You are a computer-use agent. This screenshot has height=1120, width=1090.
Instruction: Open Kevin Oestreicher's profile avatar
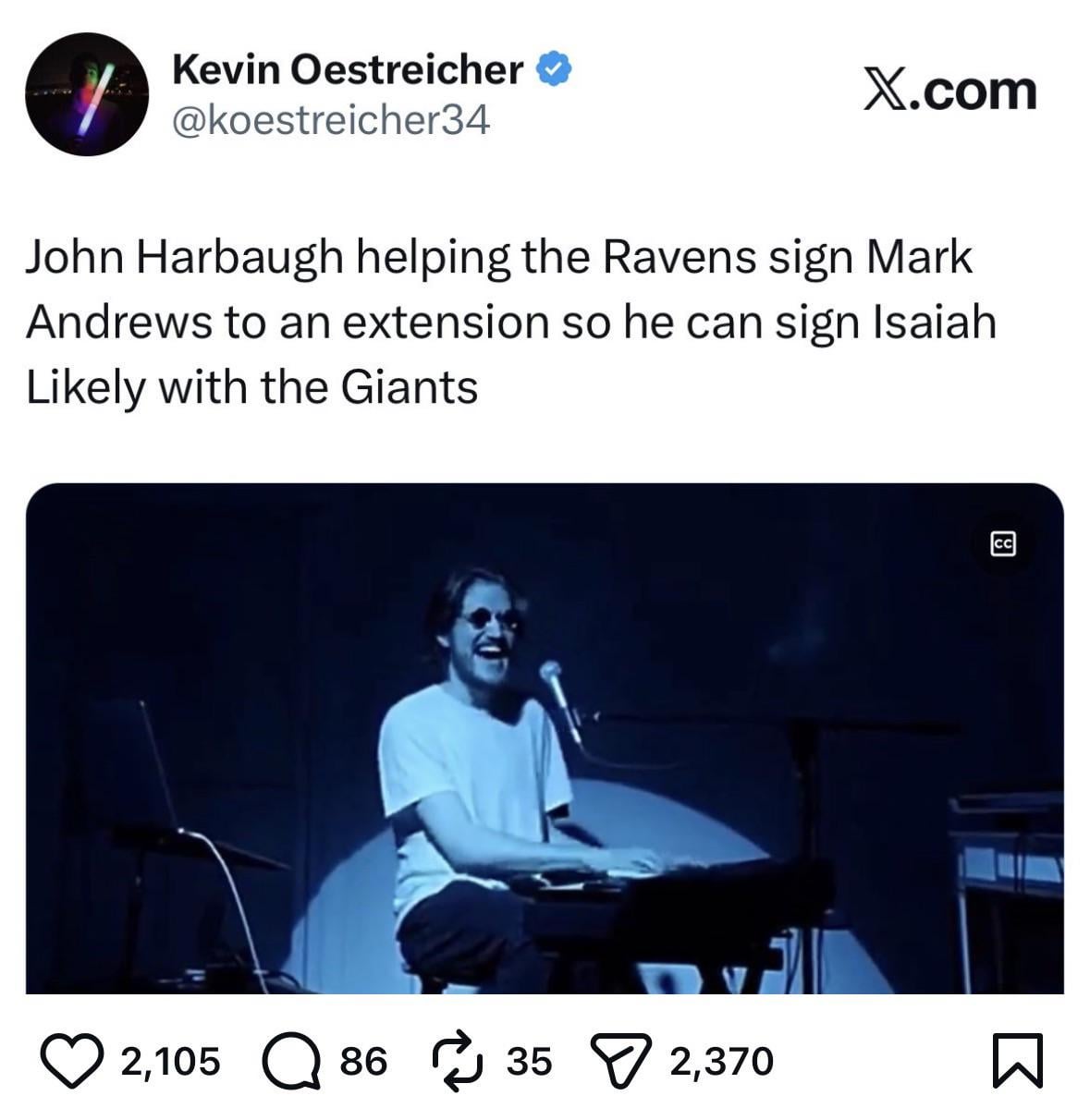[87, 94]
